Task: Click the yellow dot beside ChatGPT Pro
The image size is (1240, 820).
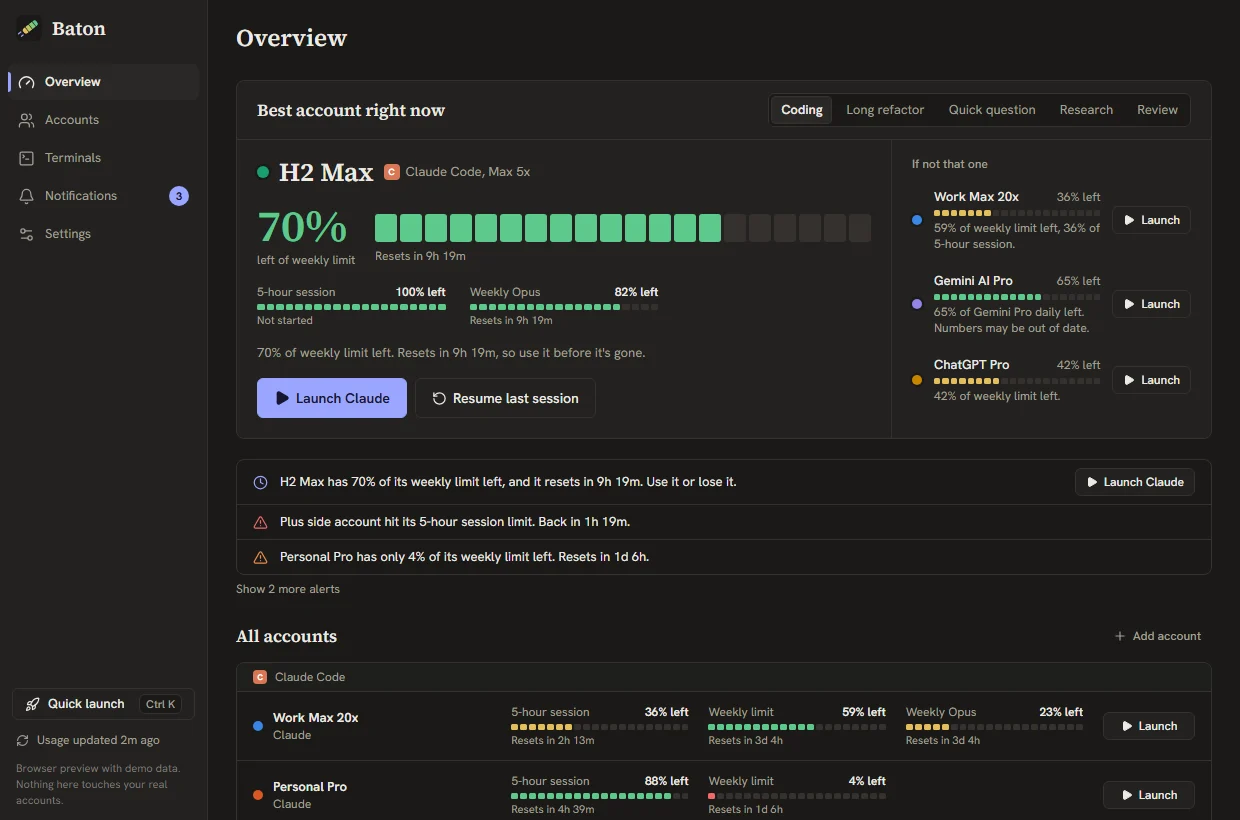Action: click(x=917, y=380)
